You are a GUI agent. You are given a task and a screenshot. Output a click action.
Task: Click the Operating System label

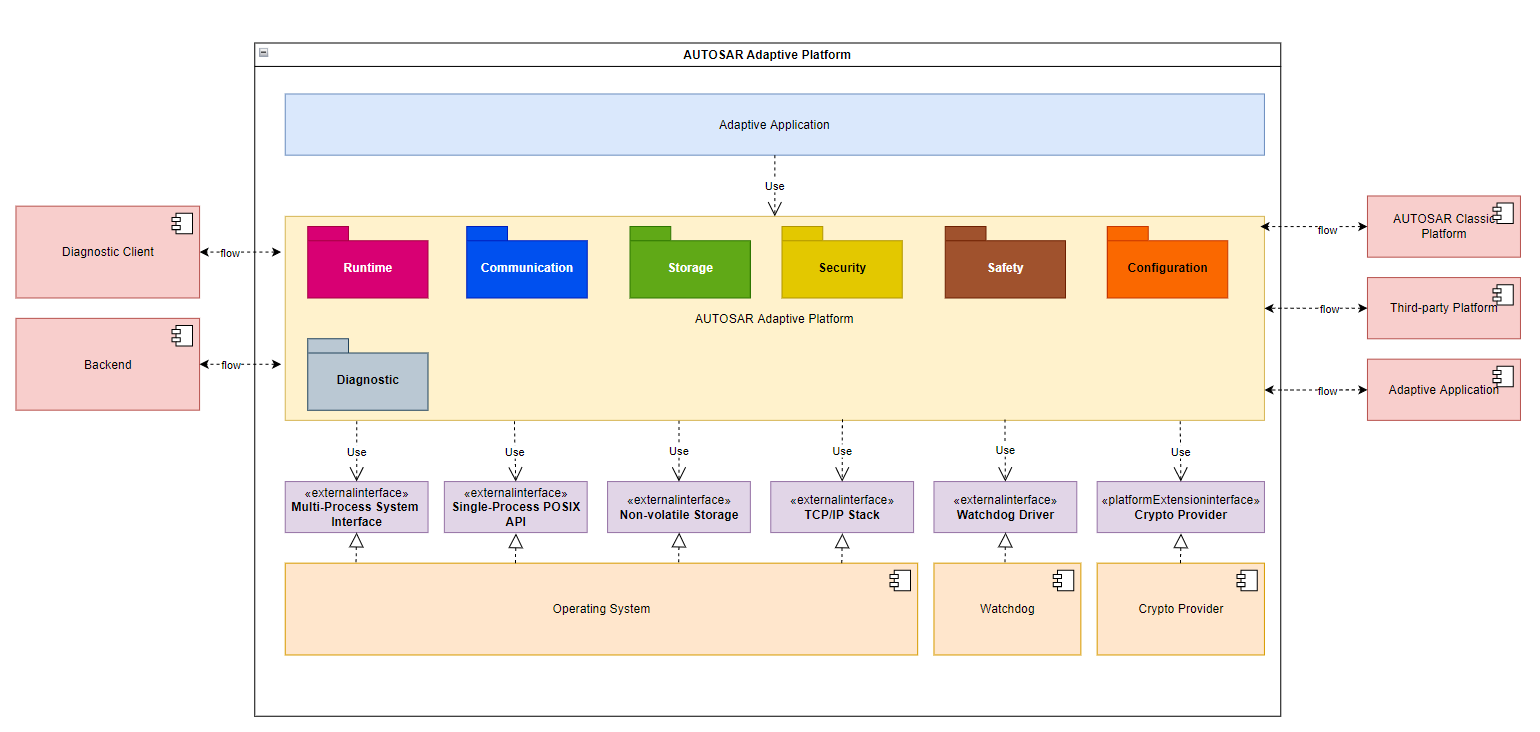pyautogui.click(x=601, y=609)
